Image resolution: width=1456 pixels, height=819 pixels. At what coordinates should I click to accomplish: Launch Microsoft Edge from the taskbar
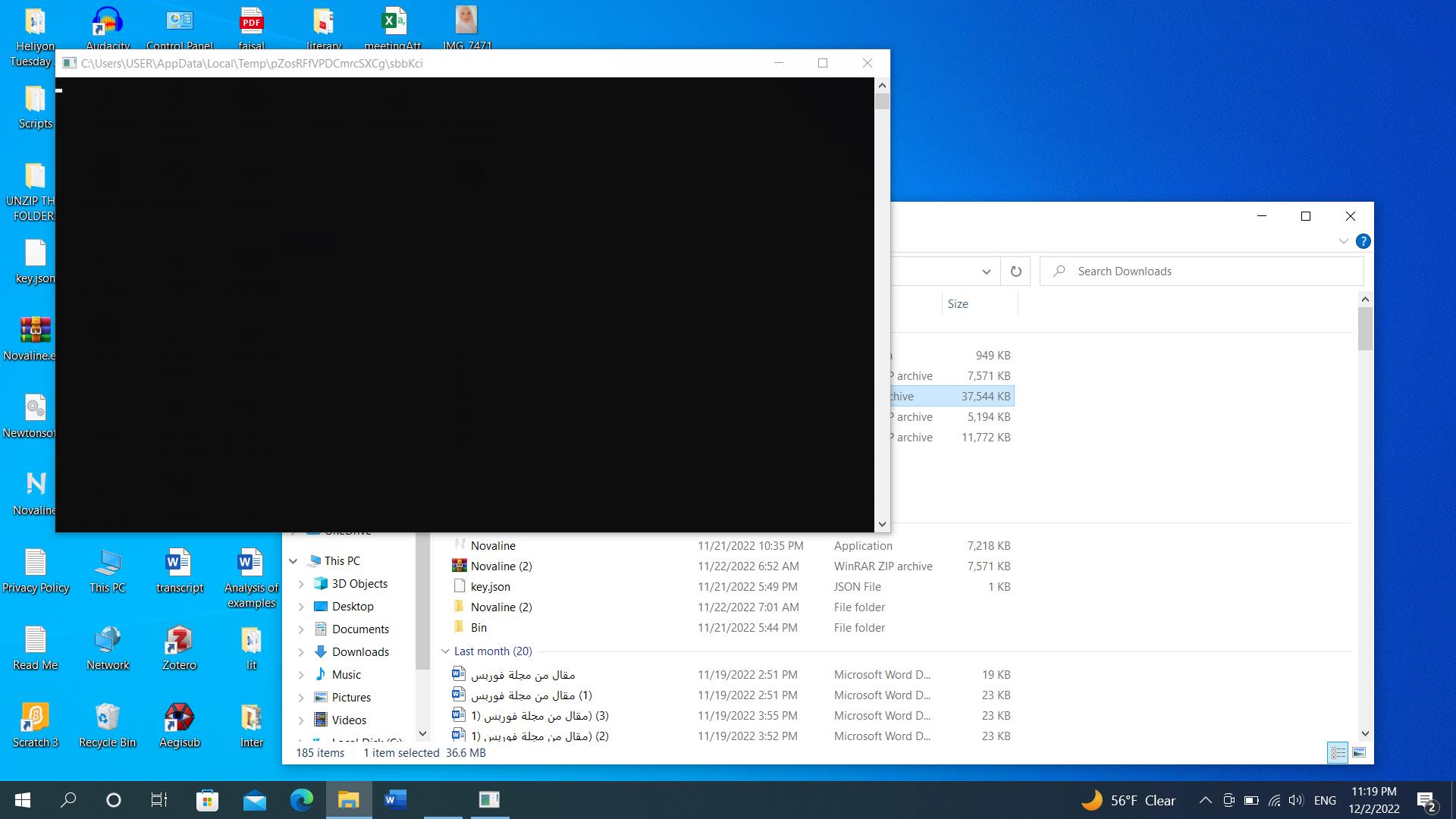pos(301,800)
